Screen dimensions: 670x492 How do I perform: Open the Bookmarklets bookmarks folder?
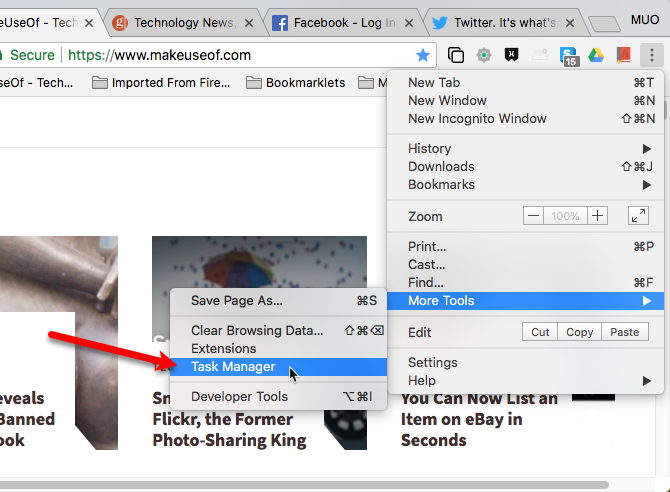tap(295, 82)
